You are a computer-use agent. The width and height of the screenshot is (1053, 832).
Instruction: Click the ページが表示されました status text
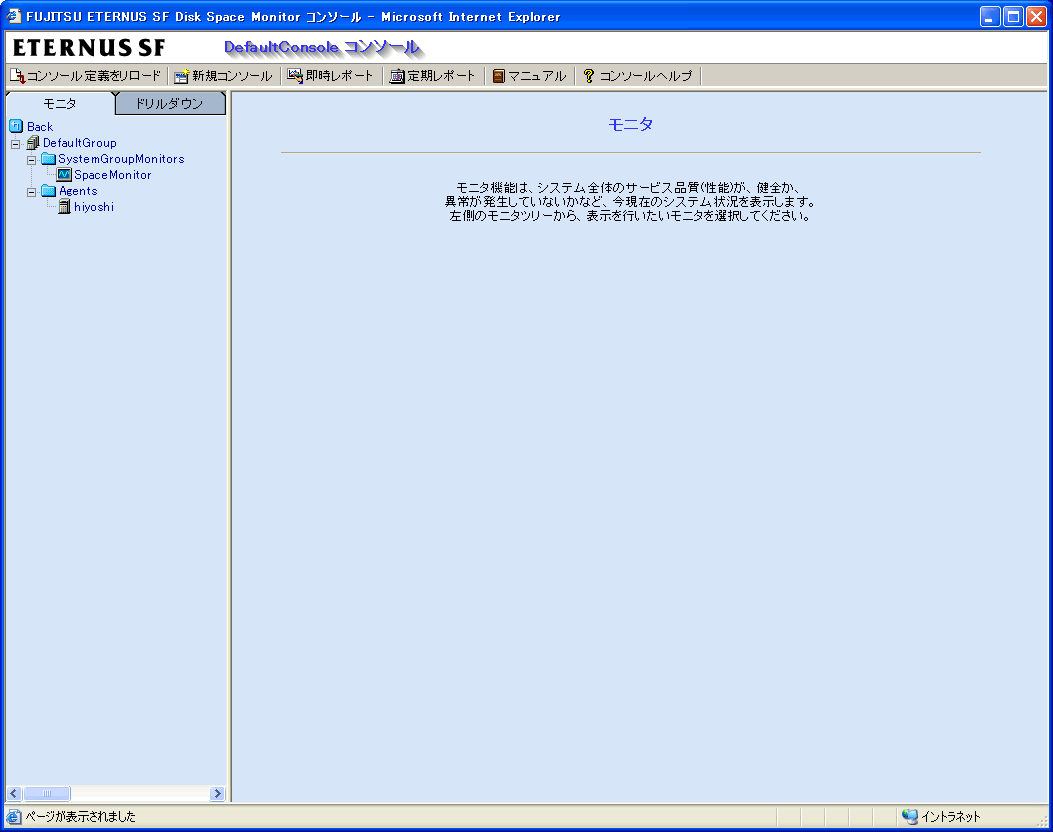pos(81,817)
